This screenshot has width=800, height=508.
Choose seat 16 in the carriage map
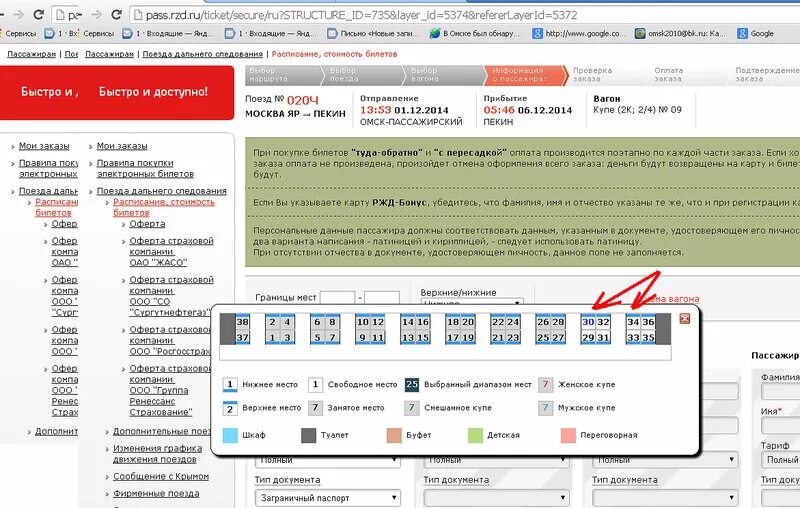(423, 322)
